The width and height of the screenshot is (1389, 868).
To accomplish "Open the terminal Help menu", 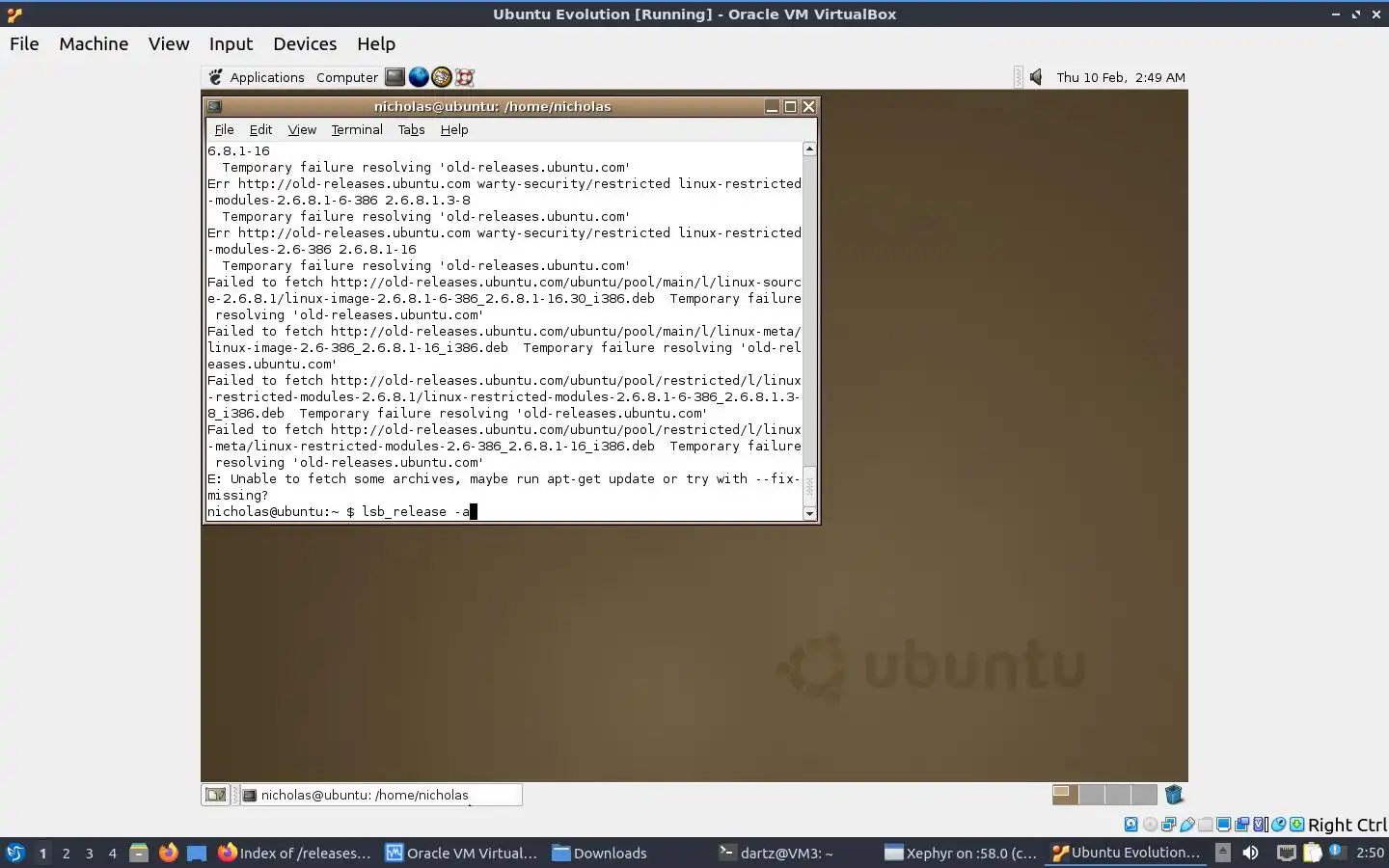I will click(454, 129).
